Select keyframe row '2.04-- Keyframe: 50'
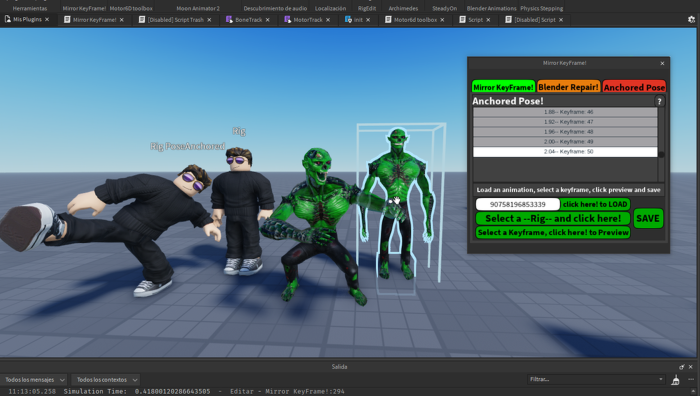 [565, 152]
